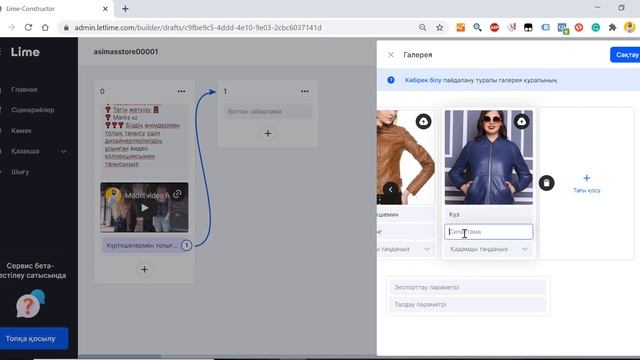Add an element with plus in block 0
This screenshot has width=640, height=360.
click(x=144, y=269)
